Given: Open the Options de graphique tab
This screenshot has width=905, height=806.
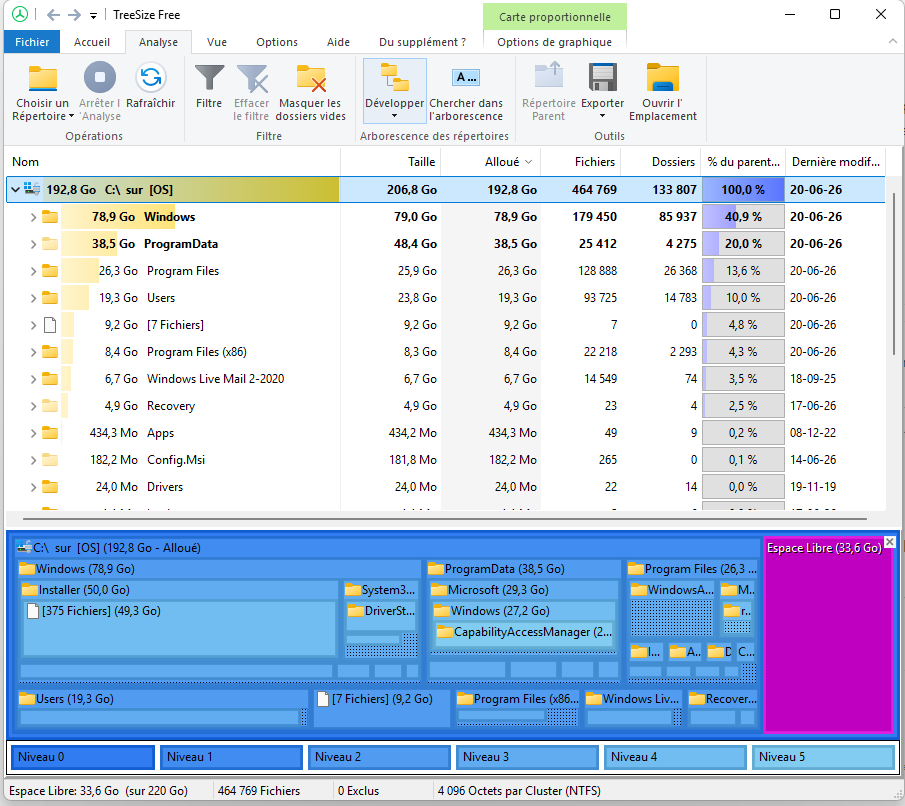Looking at the screenshot, I should pyautogui.click(x=555, y=42).
